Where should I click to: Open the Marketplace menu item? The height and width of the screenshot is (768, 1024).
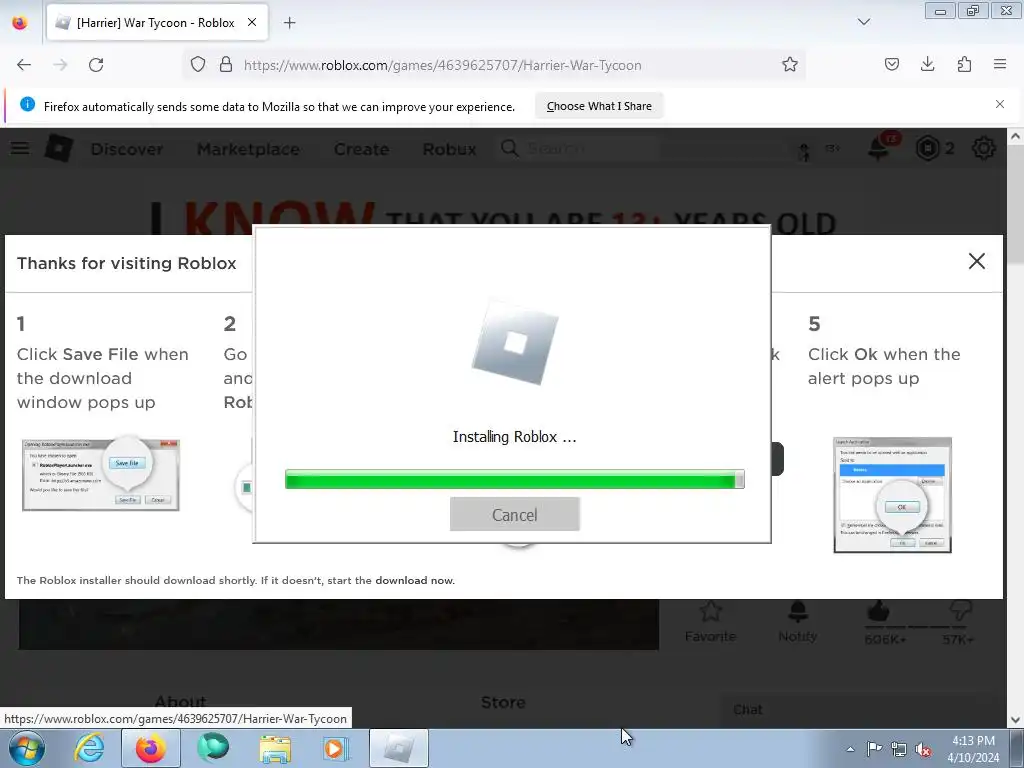click(x=248, y=149)
